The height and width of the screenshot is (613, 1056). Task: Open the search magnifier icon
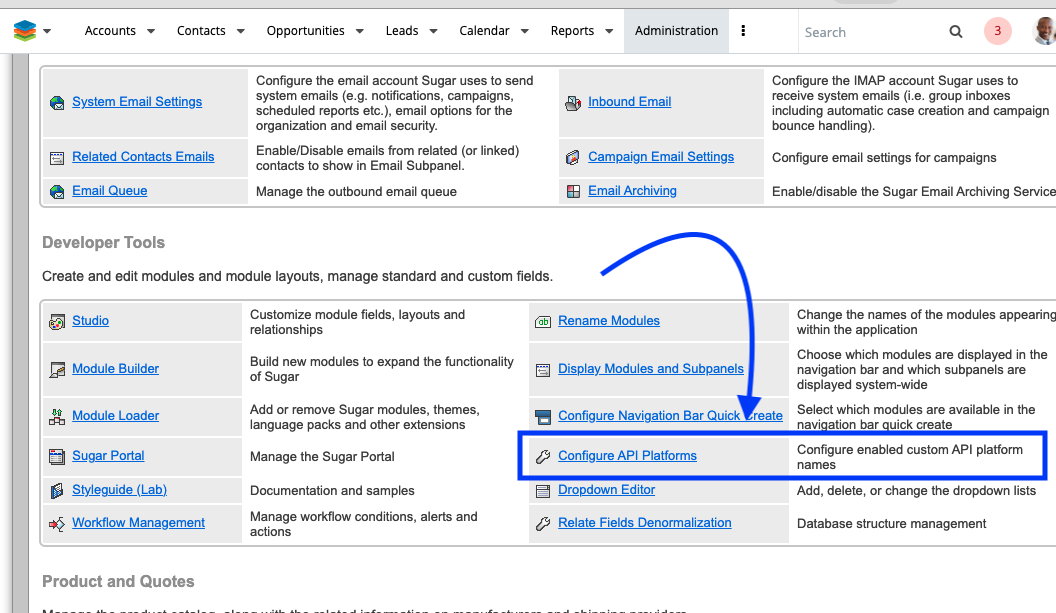955,31
